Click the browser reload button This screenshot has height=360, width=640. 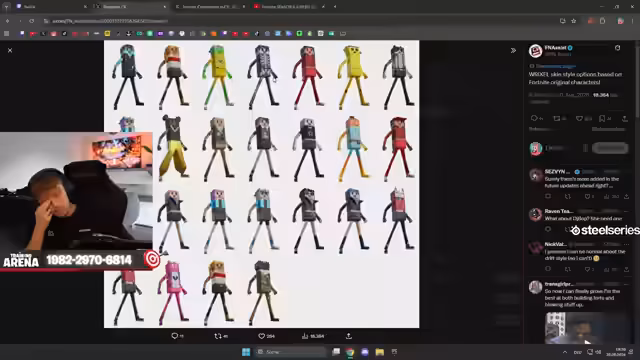31,21
